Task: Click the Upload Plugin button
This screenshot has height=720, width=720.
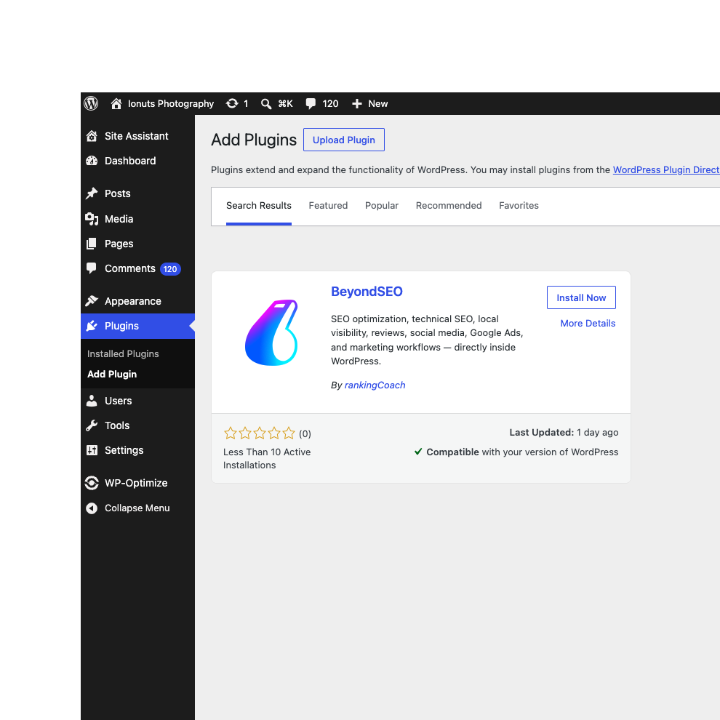Action: 344,140
